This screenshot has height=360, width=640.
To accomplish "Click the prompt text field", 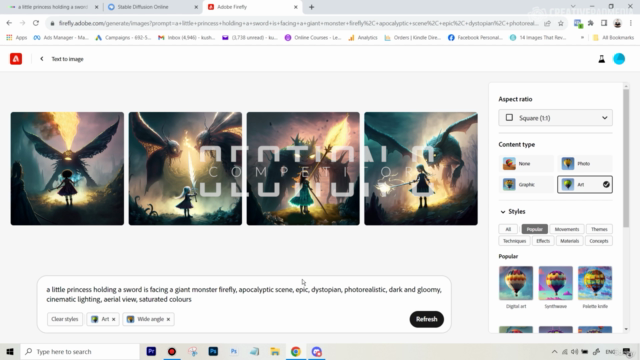I will click(244, 294).
